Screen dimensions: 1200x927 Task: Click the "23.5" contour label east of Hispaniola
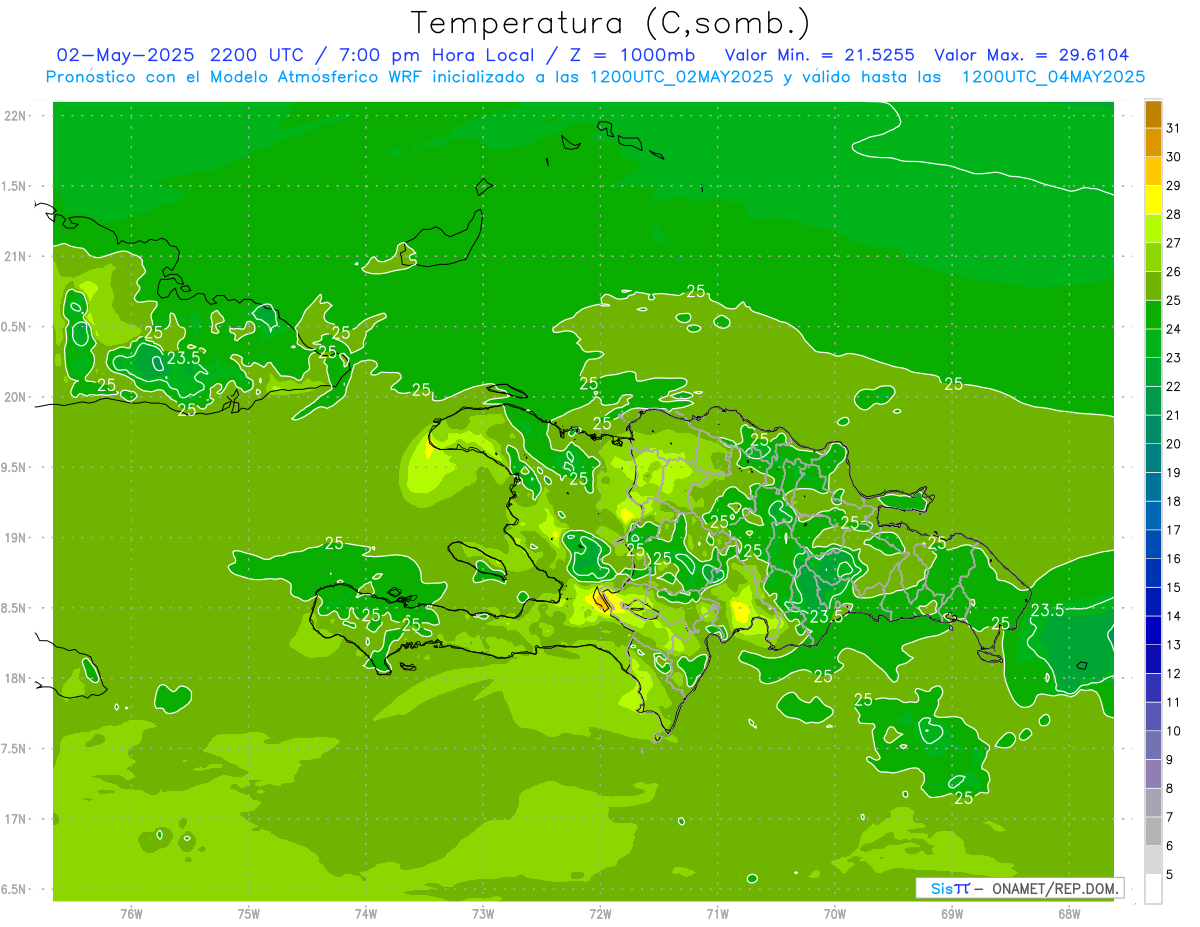click(x=1047, y=610)
